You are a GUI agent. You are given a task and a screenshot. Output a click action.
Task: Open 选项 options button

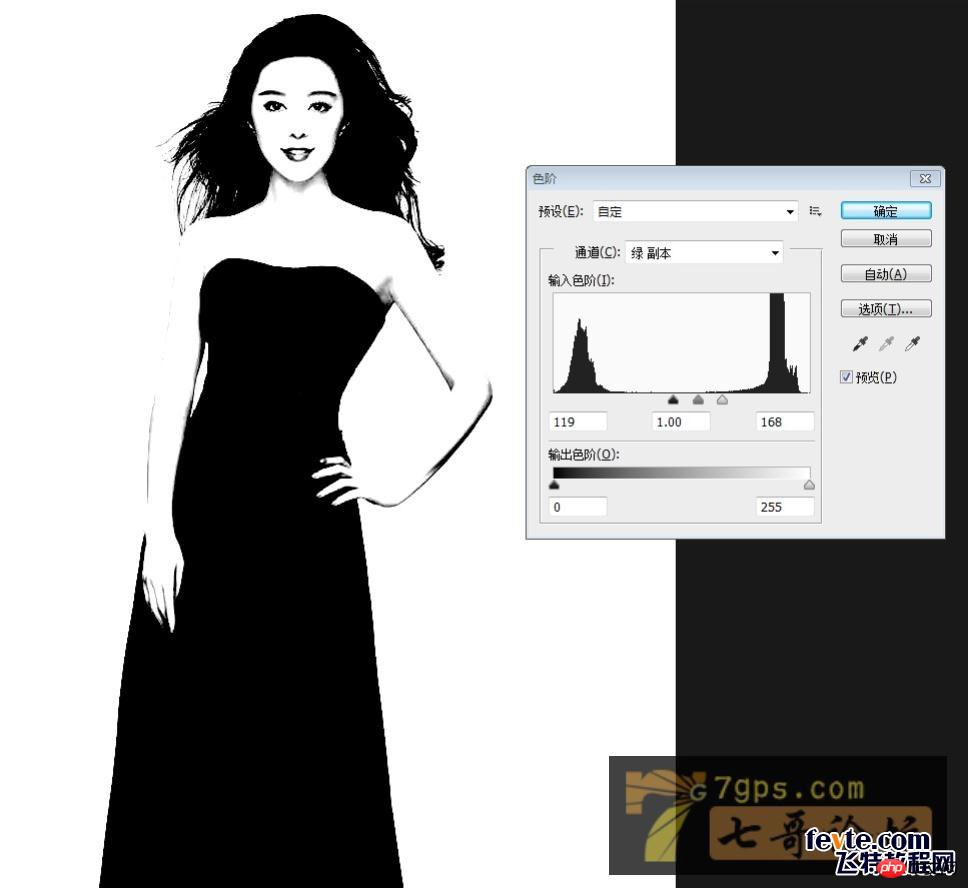886,308
